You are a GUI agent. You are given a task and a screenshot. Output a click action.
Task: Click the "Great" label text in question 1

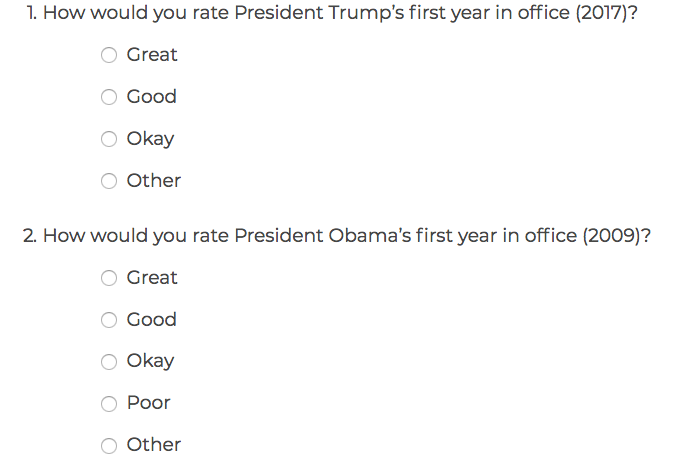tap(152, 55)
